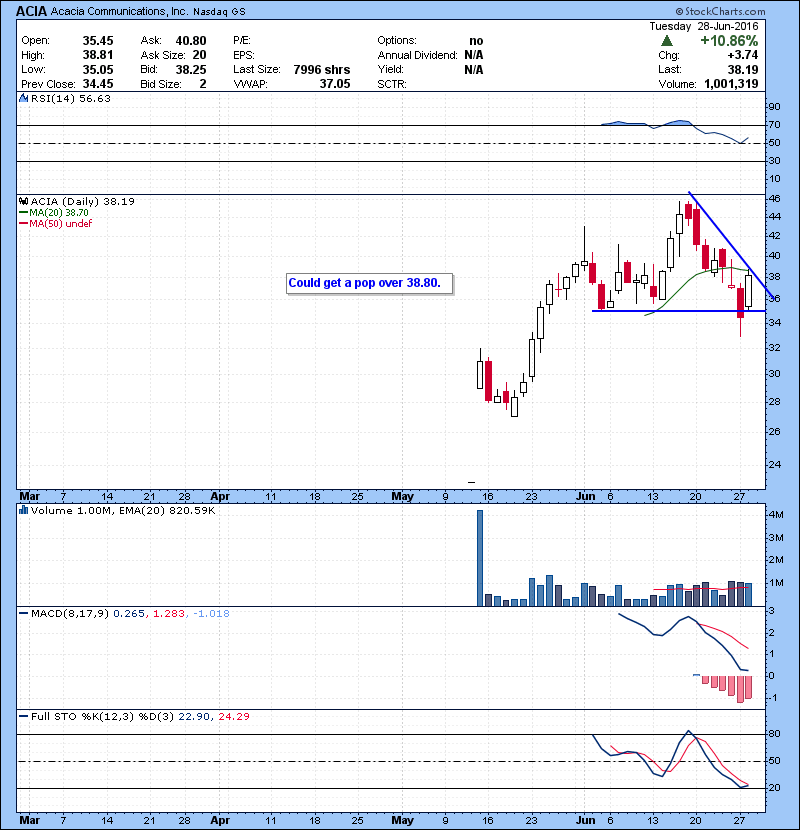The image size is (800, 830).
Task: Click the blue horizontal support line near 35
Action: click(678, 311)
